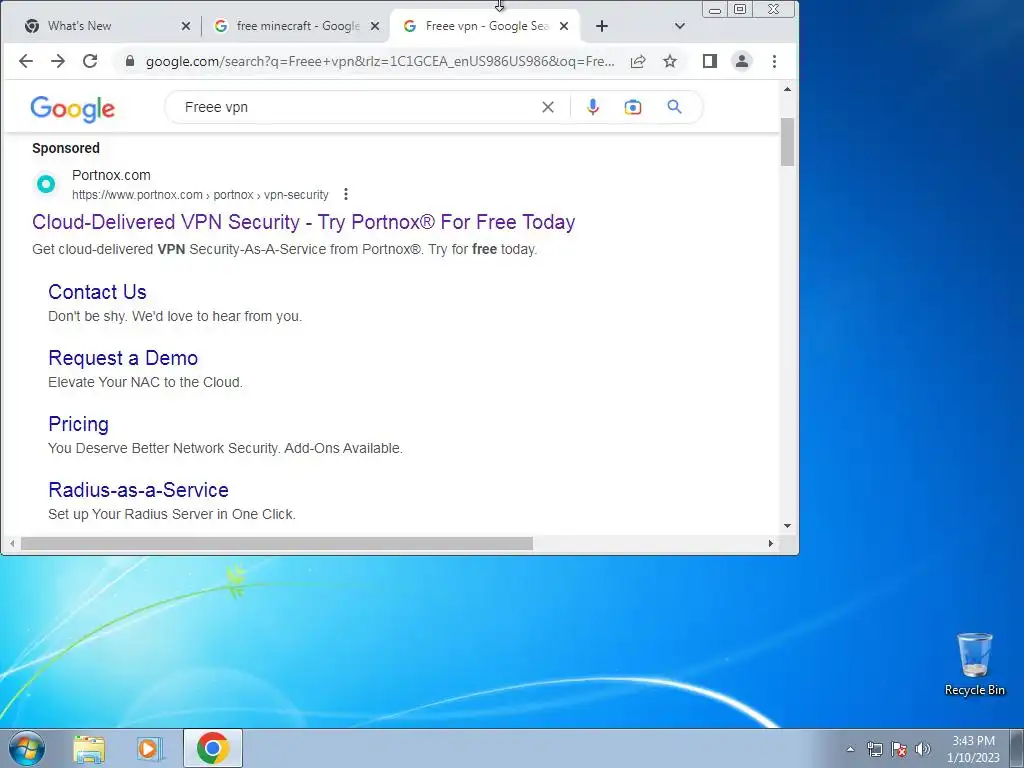The width and height of the screenshot is (1024, 768).
Task: Show hidden system tray icons
Action: pyautogui.click(x=850, y=749)
